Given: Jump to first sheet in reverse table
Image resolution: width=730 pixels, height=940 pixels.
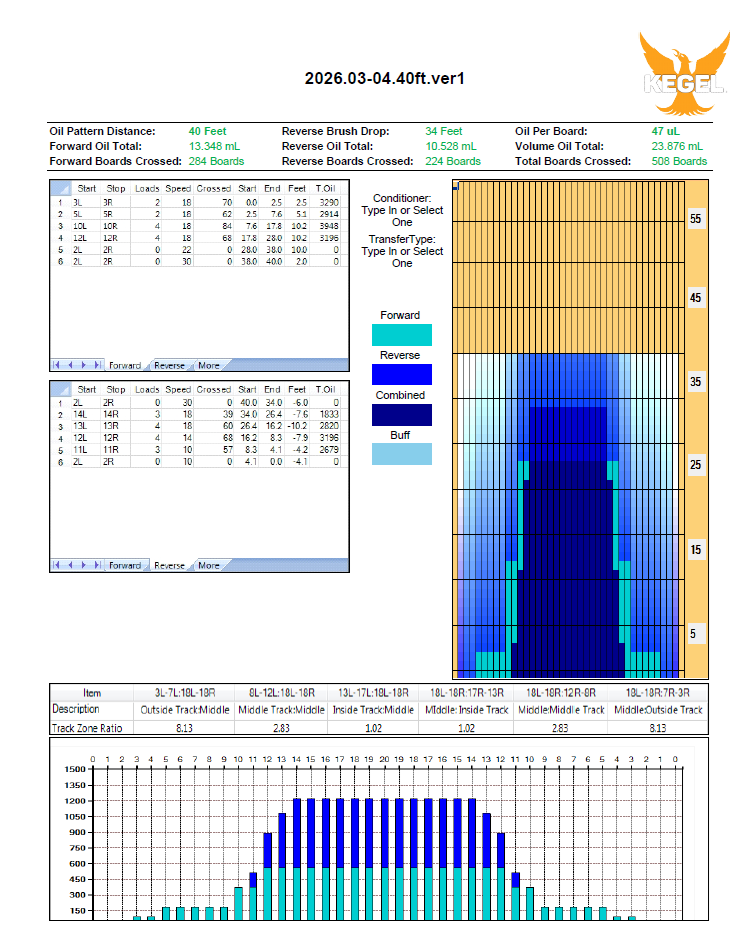Looking at the screenshot, I should tap(57, 565).
